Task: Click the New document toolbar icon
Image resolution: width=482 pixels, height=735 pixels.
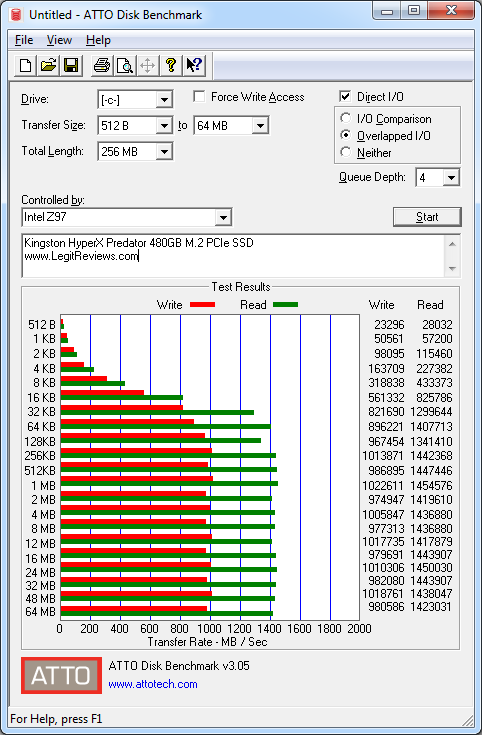Action: 25,65
